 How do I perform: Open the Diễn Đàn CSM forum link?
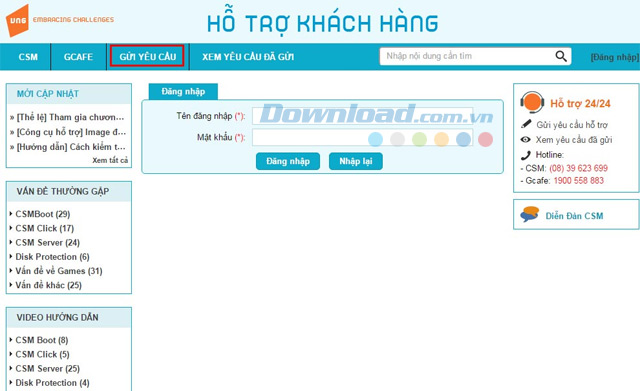click(x=574, y=216)
